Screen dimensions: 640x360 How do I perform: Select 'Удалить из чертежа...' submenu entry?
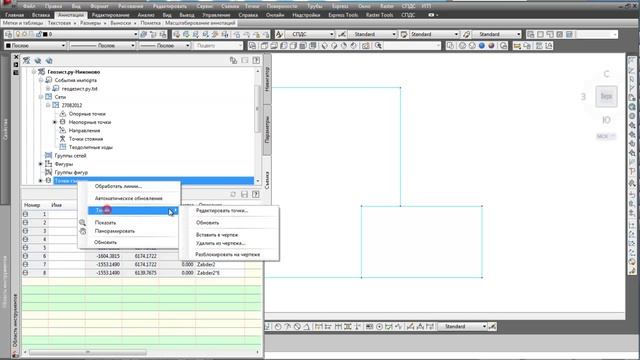pos(220,243)
